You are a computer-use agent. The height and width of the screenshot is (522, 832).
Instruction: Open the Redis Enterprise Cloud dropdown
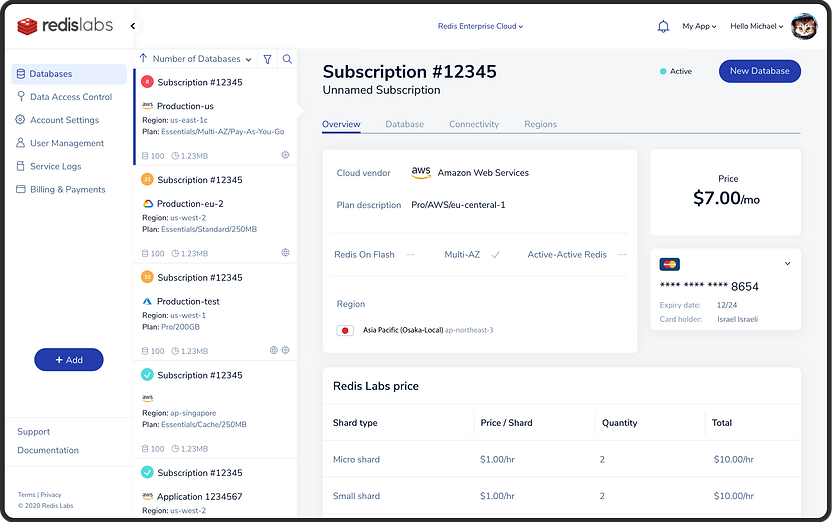[x=480, y=26]
